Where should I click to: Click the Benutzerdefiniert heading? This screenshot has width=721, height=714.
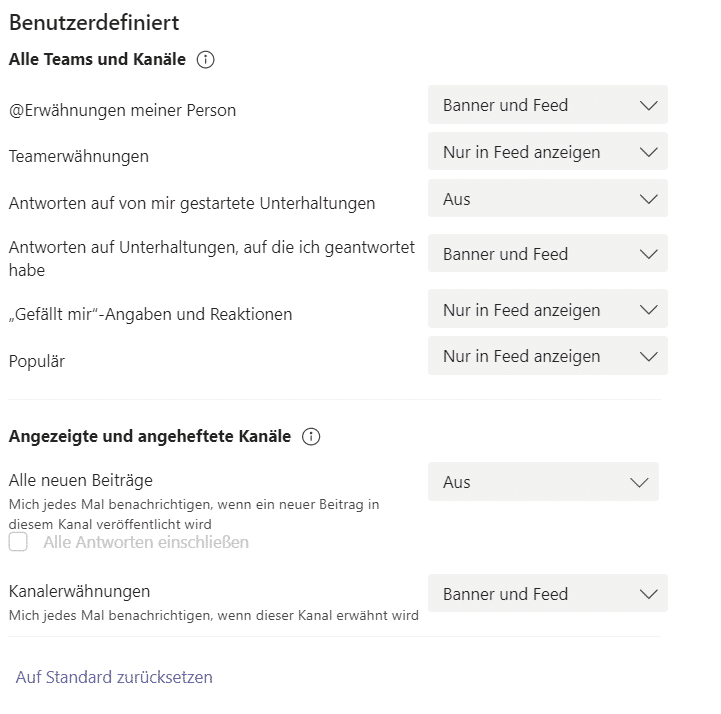94,22
